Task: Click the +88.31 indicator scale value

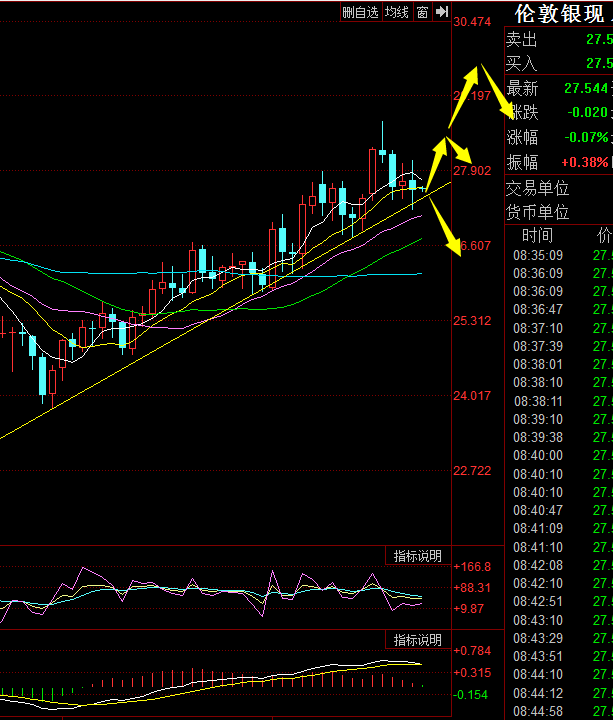Action: (x=472, y=588)
